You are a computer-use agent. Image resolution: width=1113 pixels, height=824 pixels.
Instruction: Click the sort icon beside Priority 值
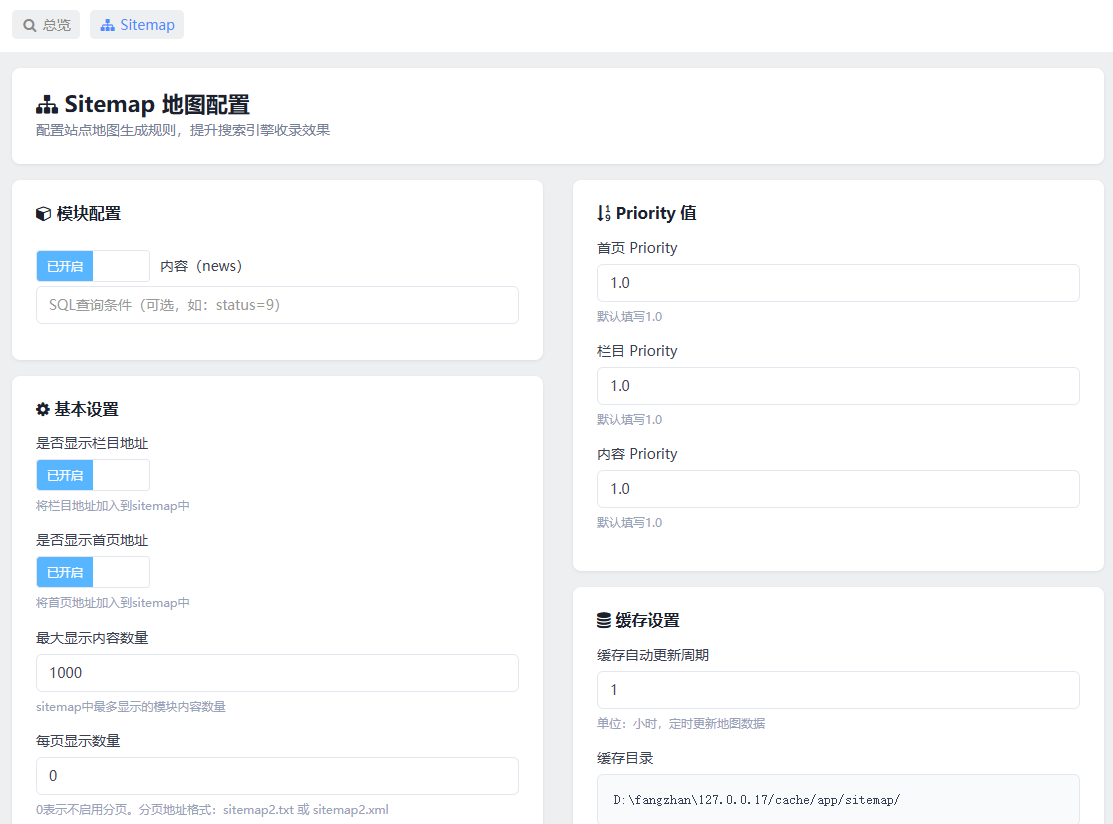[603, 213]
